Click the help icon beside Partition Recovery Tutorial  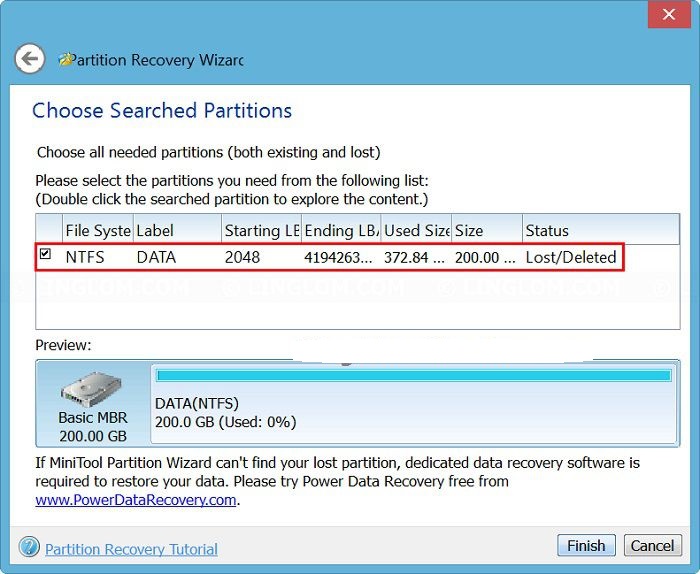point(29,547)
